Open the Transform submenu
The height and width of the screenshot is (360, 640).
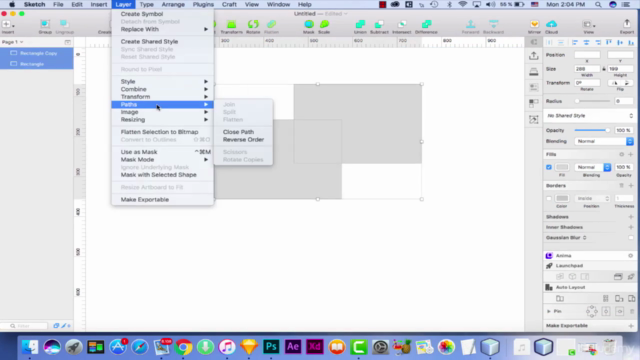tap(162, 97)
